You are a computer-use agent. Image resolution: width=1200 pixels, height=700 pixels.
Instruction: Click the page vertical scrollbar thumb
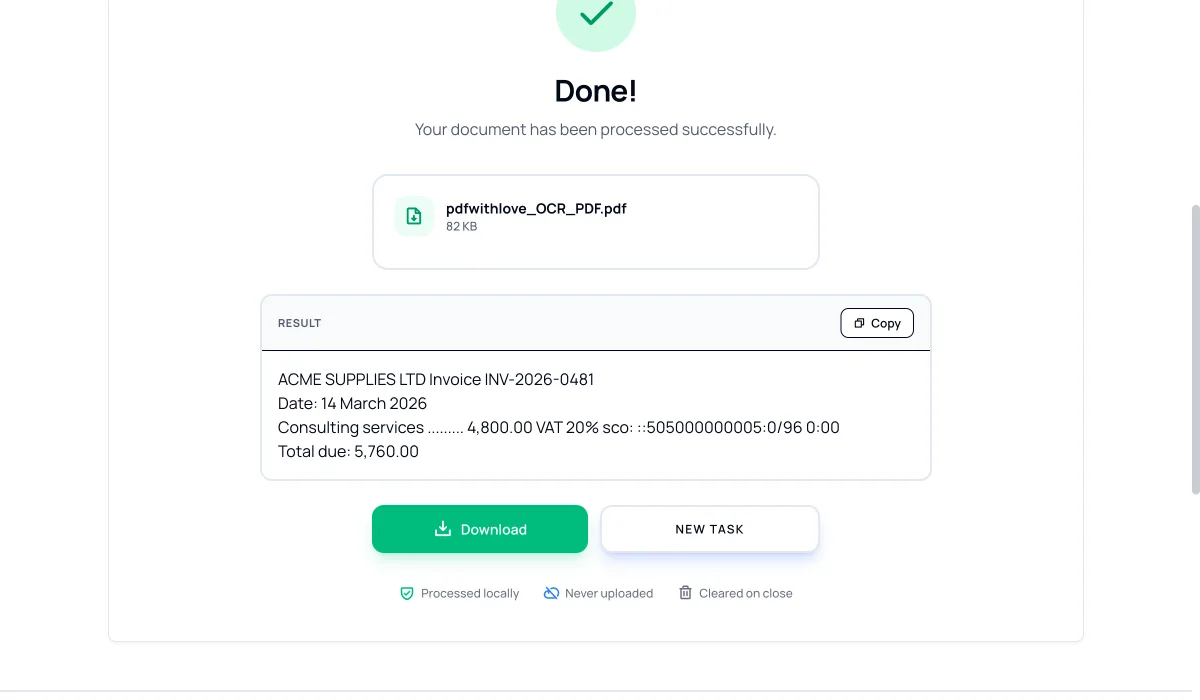tap(1195, 350)
